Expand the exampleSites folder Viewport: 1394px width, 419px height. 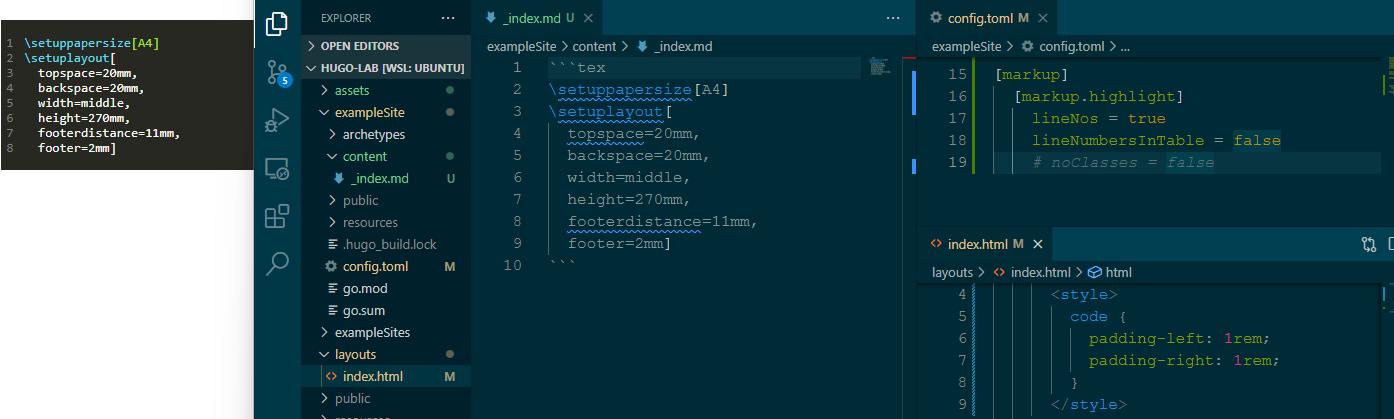(x=386, y=332)
